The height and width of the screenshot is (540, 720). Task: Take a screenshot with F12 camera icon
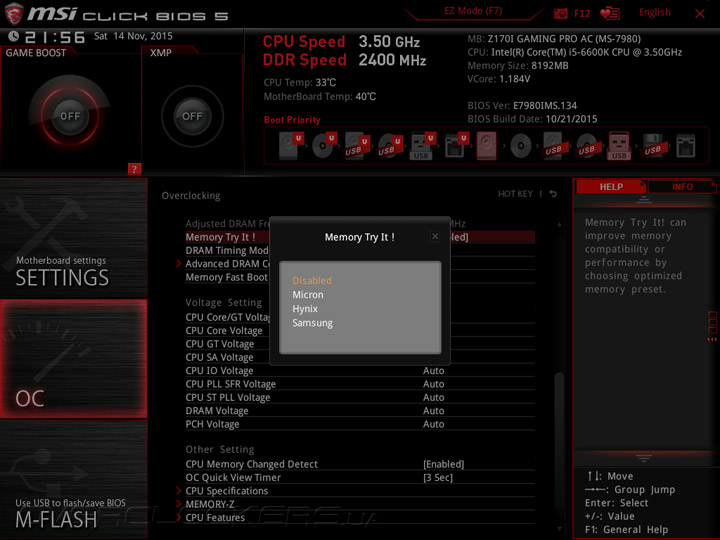pyautogui.click(x=561, y=13)
